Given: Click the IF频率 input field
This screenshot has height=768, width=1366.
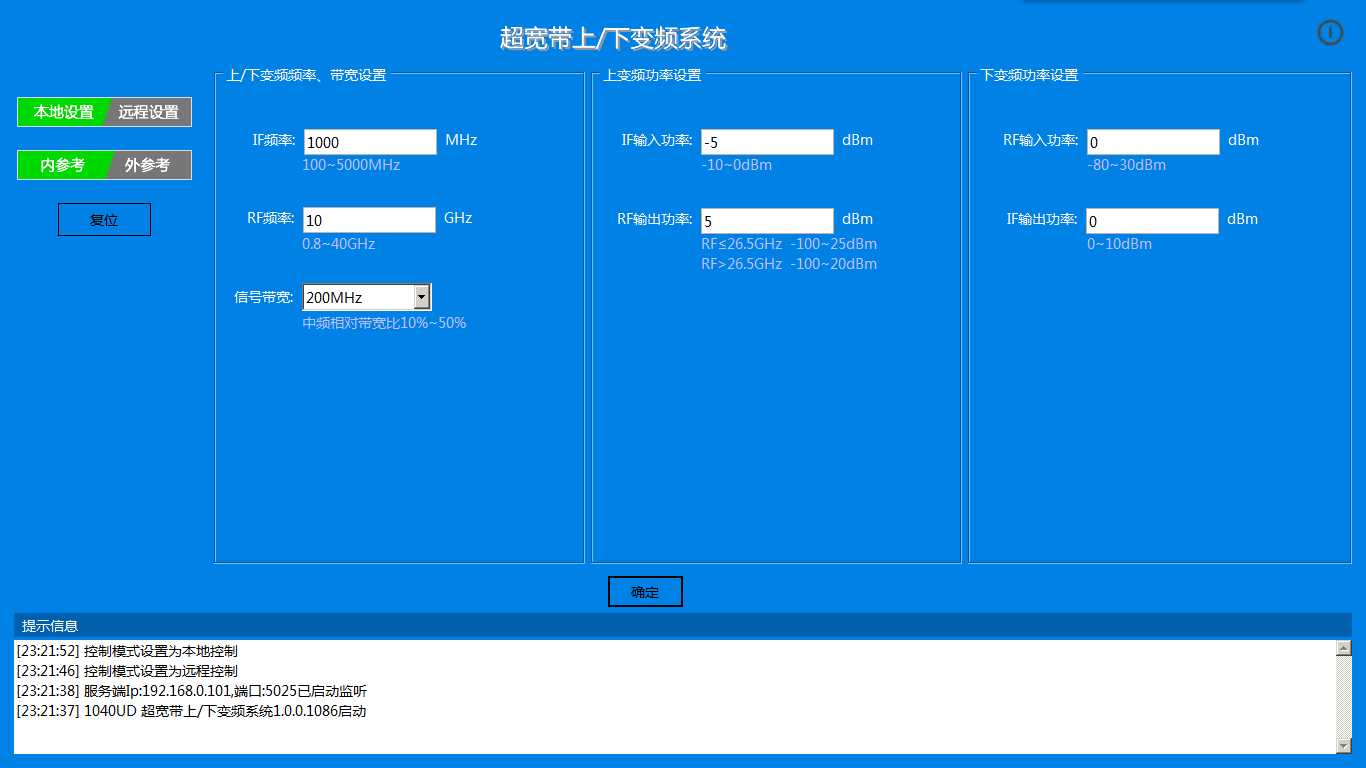Looking at the screenshot, I should pos(370,142).
